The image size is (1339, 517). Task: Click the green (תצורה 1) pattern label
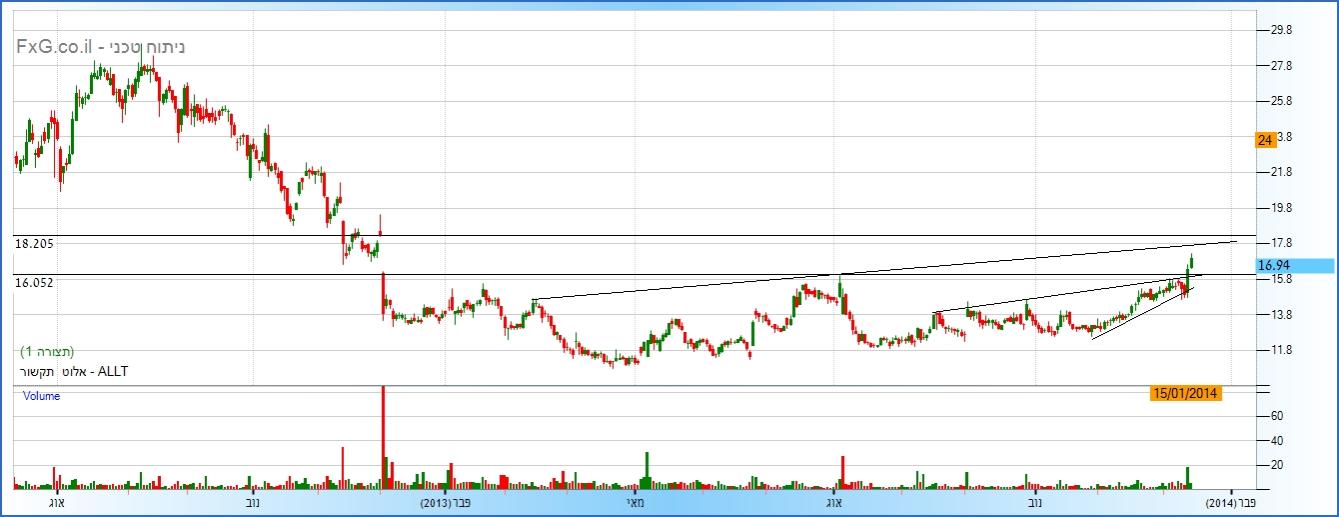[x=47, y=352]
